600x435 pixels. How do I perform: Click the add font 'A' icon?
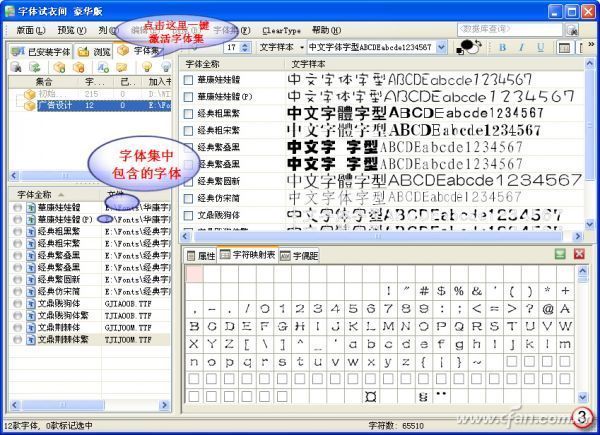(x=103, y=67)
